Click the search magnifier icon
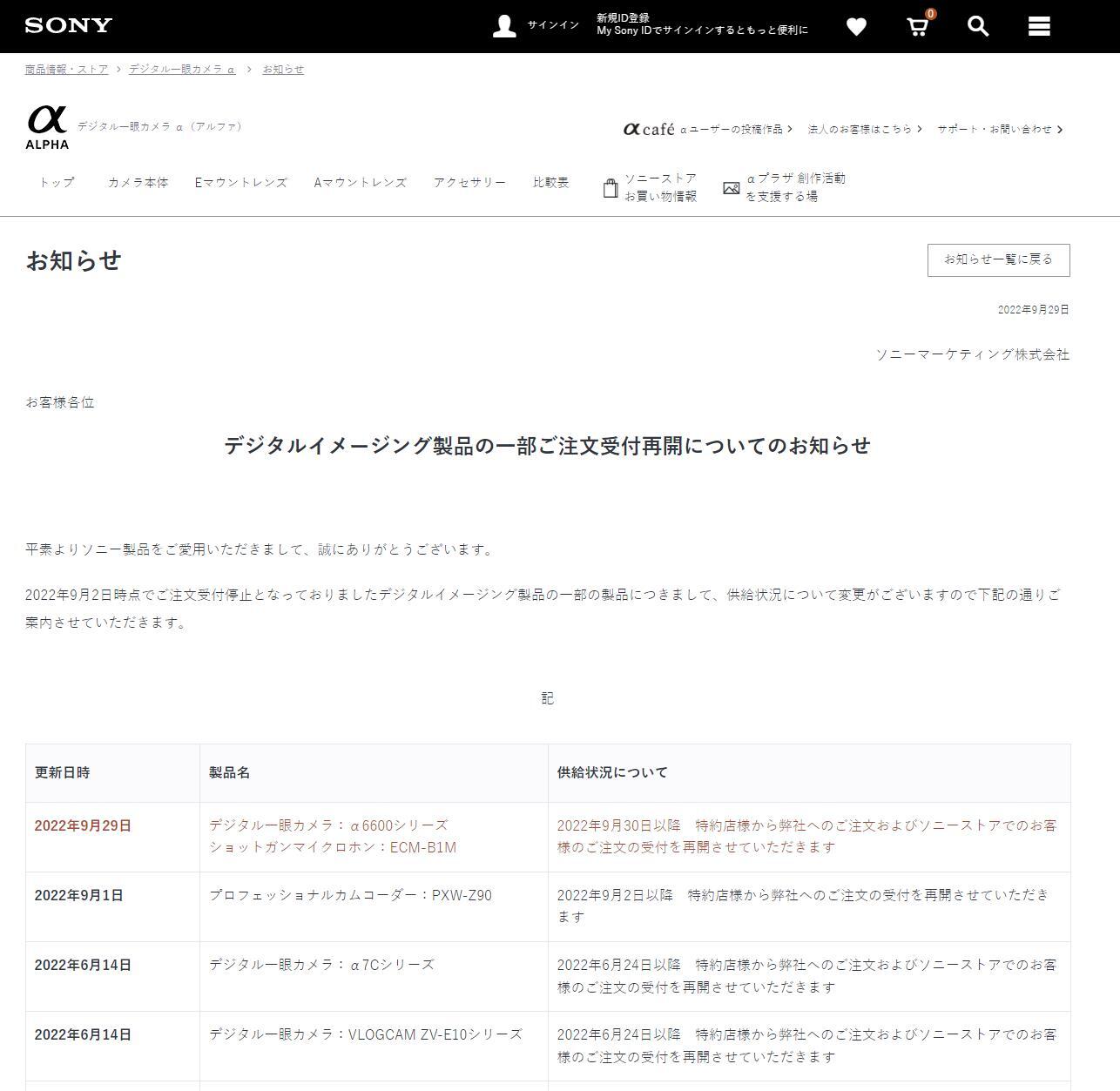 click(978, 27)
